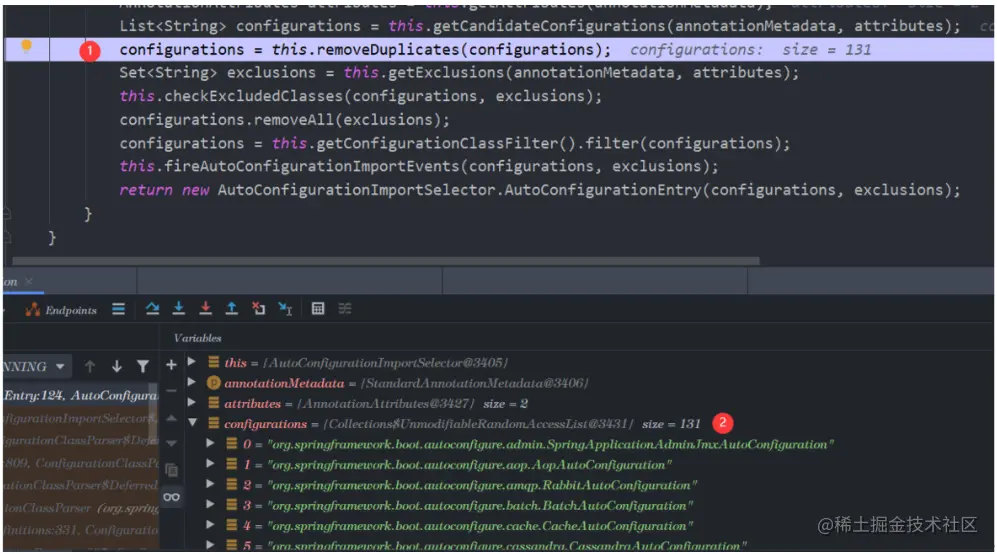The image size is (997, 554).
Task: Click the Step Into debugger icon
Action: [179, 309]
